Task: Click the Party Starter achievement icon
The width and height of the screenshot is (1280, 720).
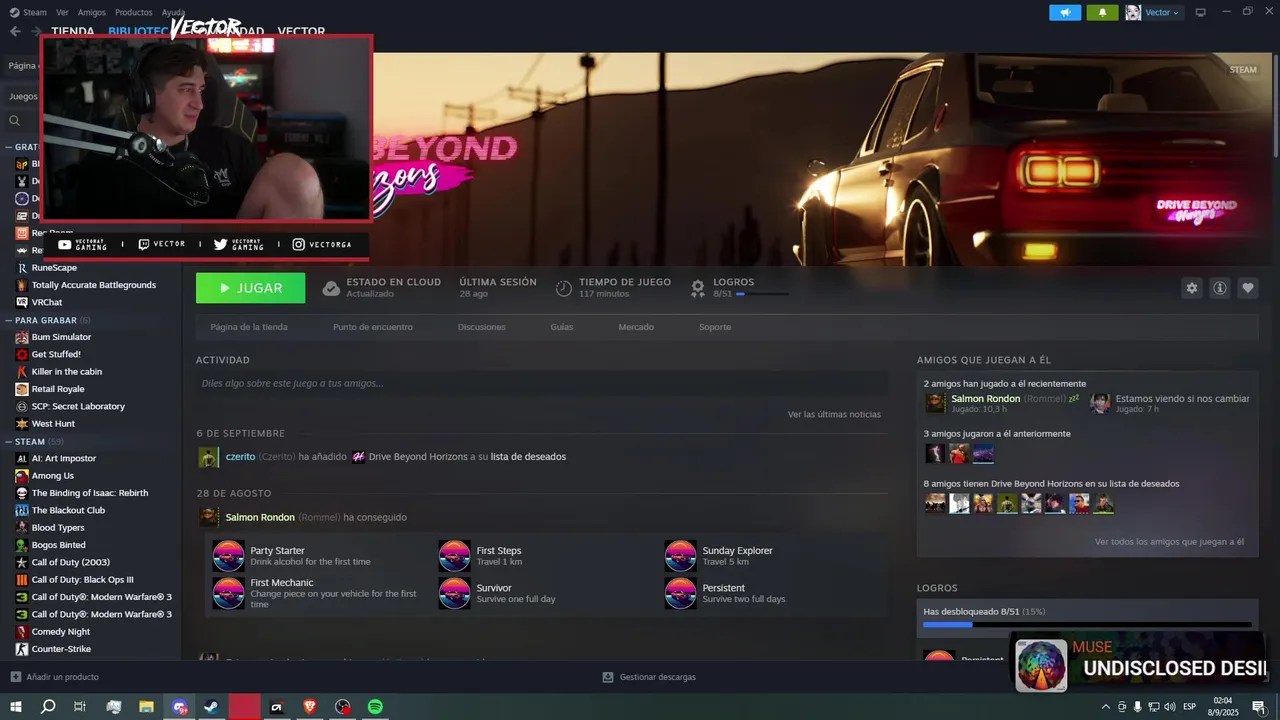Action: point(228,556)
